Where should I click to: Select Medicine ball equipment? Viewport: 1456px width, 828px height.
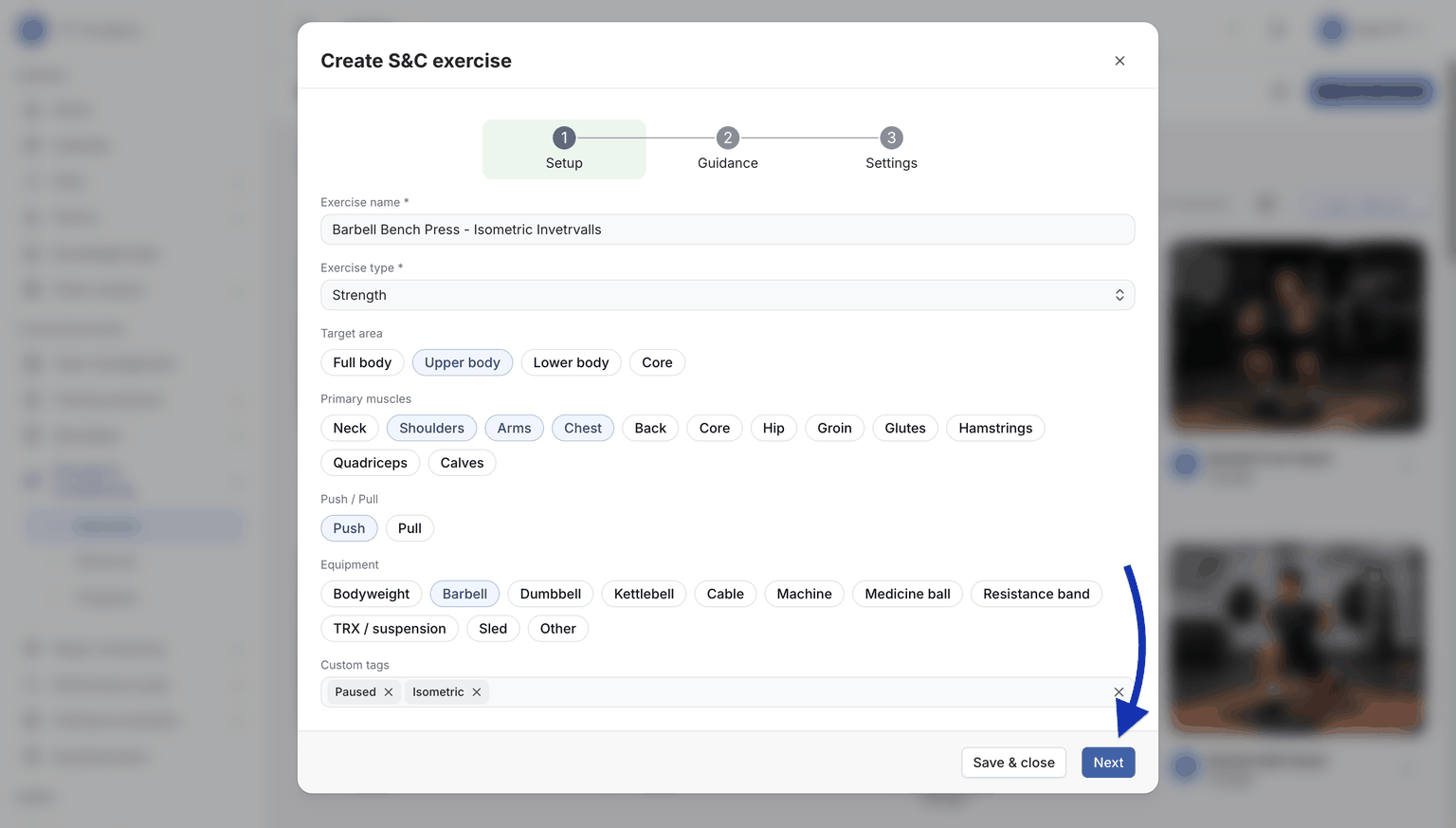[x=907, y=594]
